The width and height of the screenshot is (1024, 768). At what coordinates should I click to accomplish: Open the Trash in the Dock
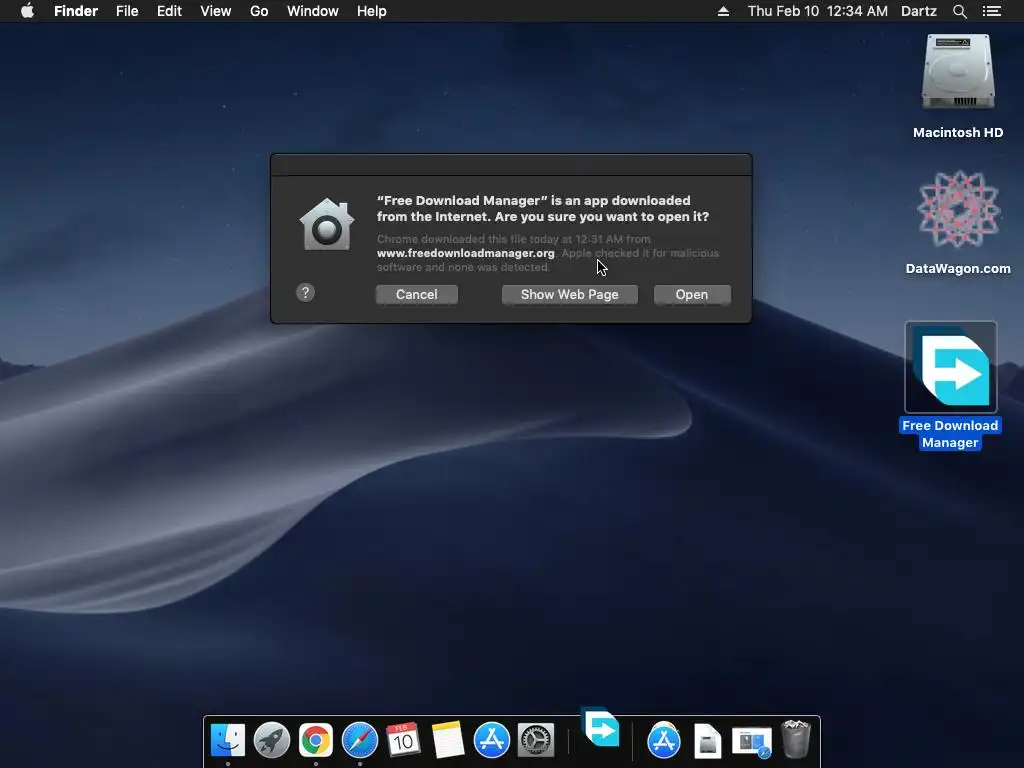click(795, 739)
